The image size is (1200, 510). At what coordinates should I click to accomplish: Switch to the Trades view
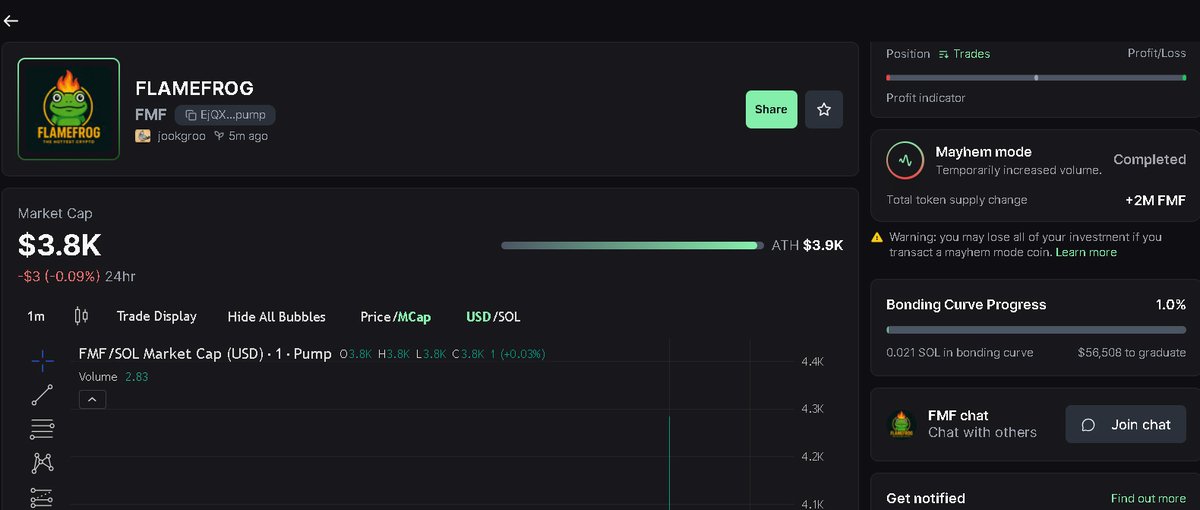coord(964,53)
